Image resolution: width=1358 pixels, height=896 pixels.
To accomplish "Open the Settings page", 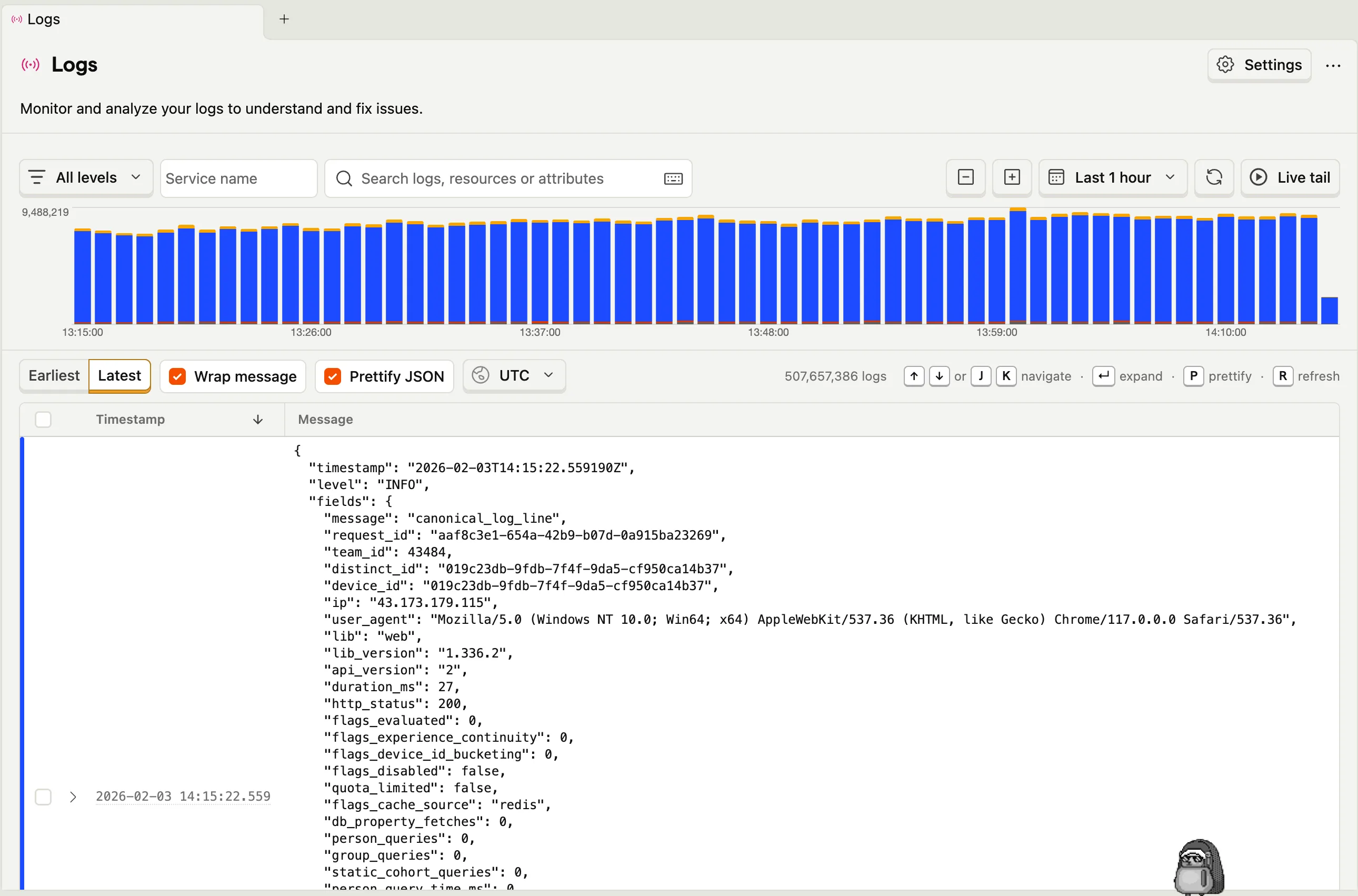I will click(x=1259, y=65).
